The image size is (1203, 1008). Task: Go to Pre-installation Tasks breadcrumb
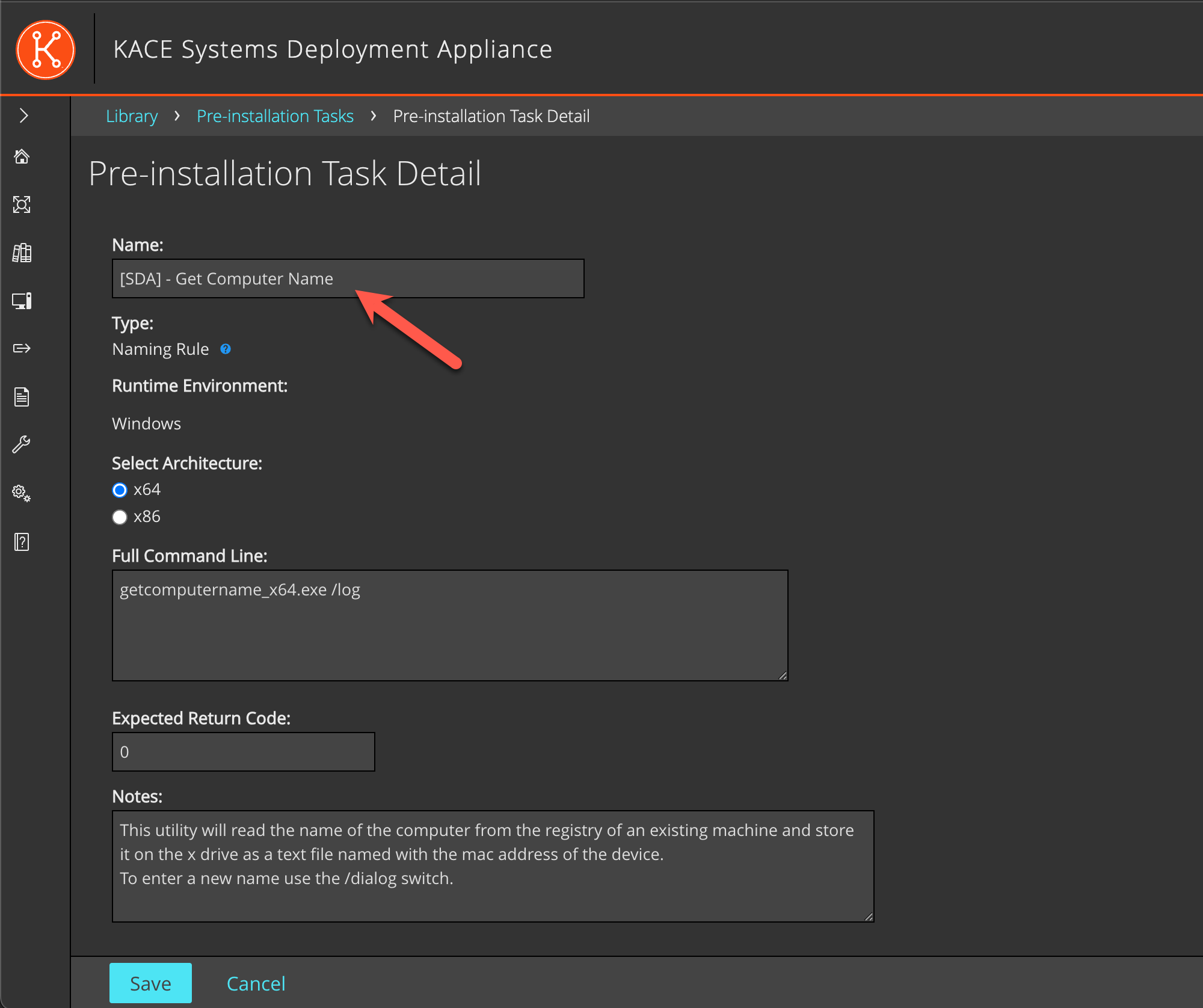[275, 116]
